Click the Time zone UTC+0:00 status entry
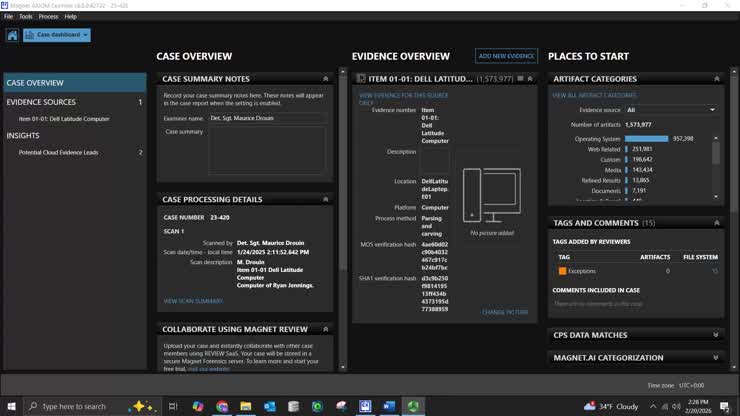Viewport: 740px width, 416px height. click(x=675, y=385)
